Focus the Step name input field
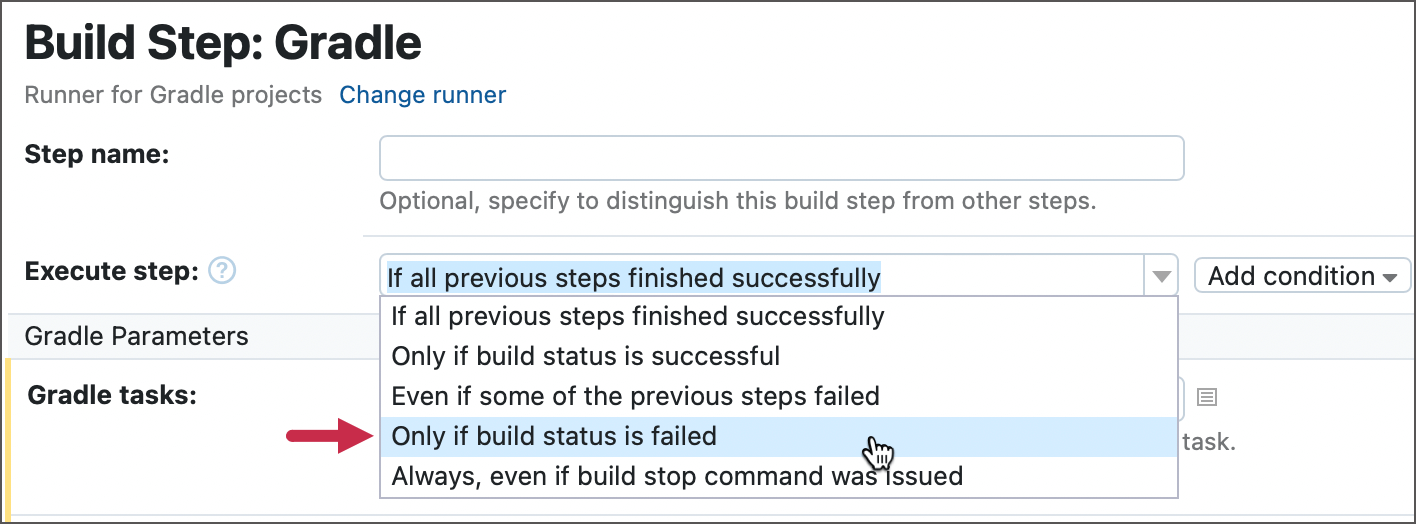1416x524 pixels. pos(781,158)
